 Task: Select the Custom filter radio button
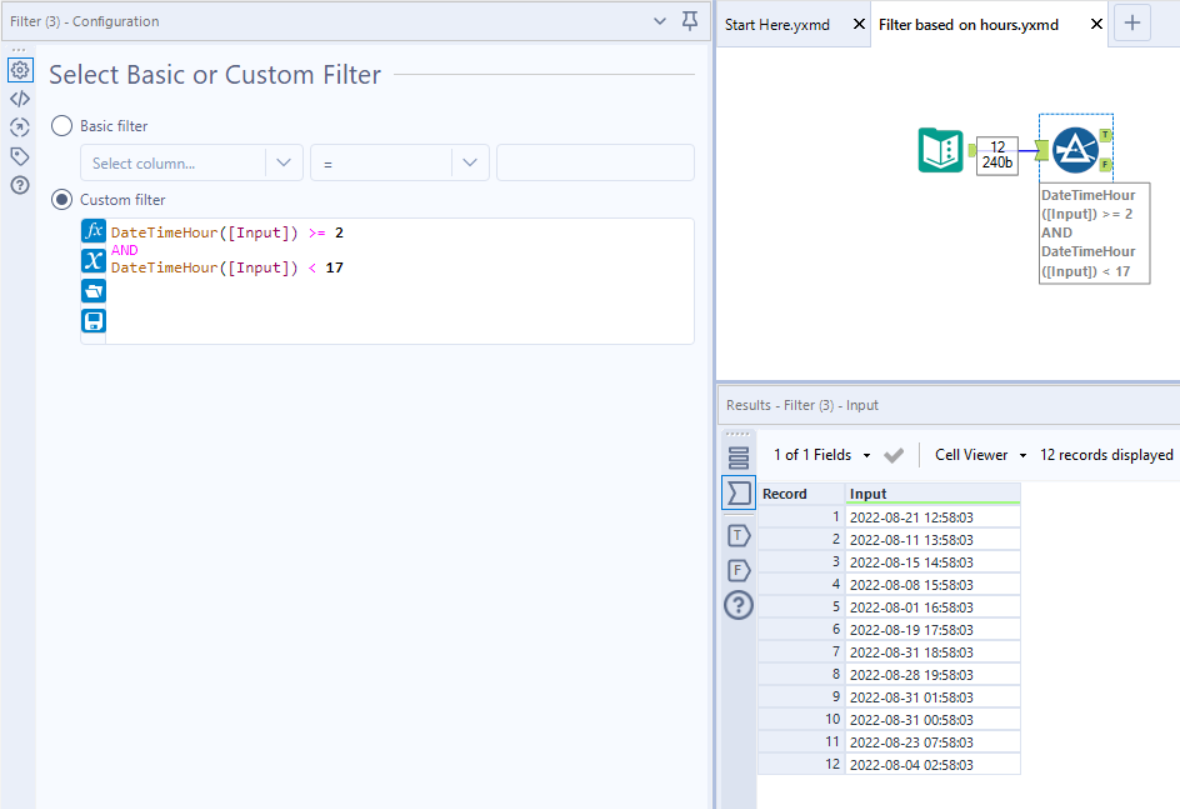pyautogui.click(x=61, y=199)
